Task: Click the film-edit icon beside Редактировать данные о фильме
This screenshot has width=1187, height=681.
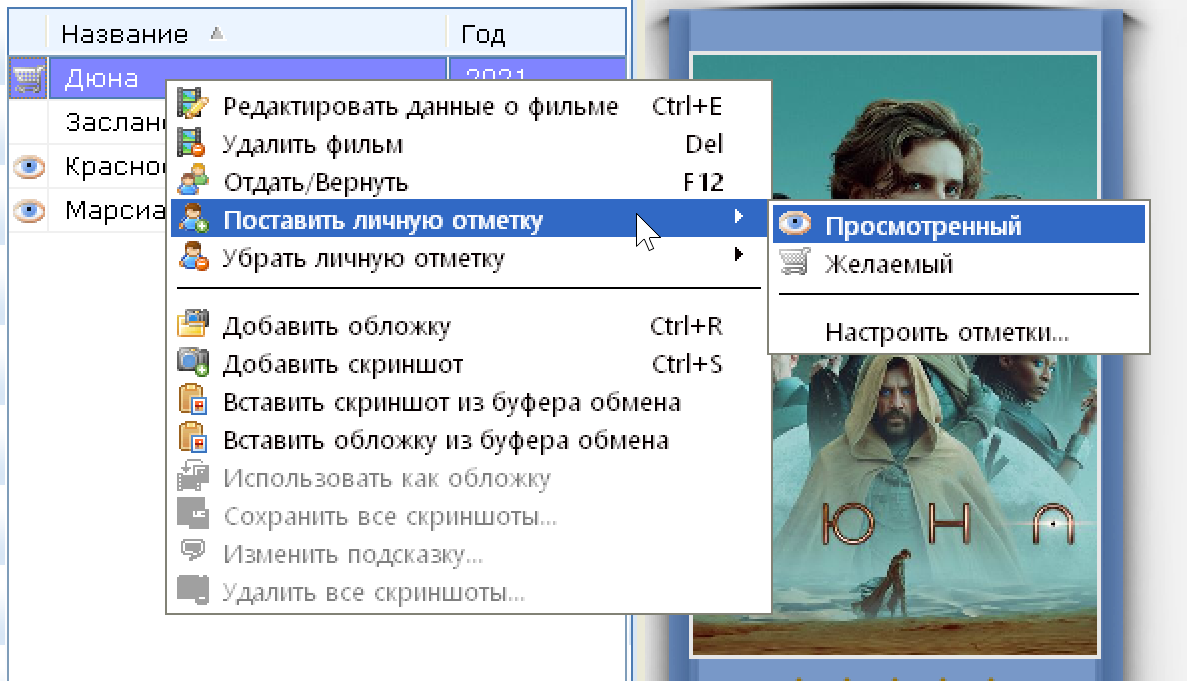Action: click(192, 104)
